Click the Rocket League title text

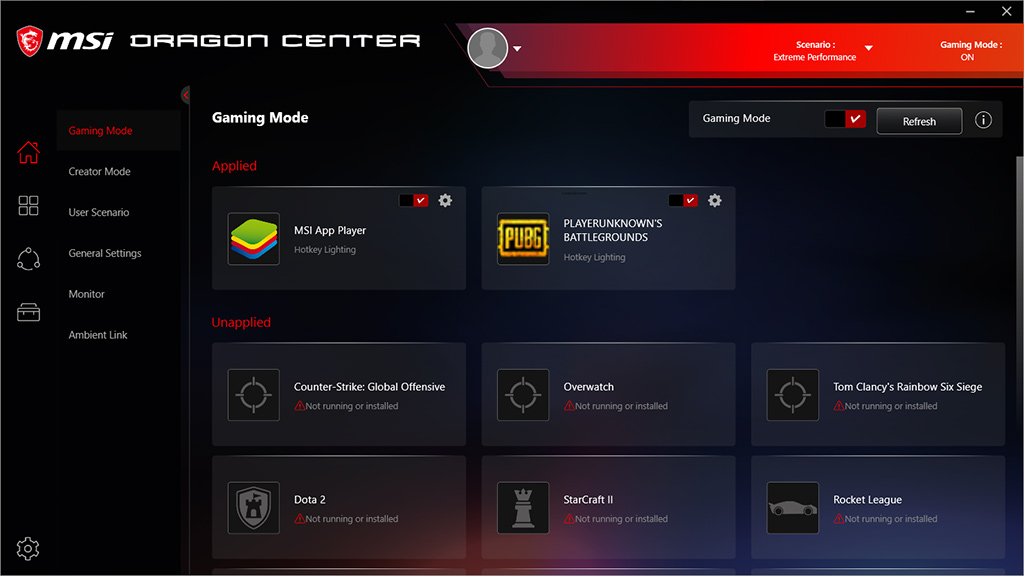(867, 500)
